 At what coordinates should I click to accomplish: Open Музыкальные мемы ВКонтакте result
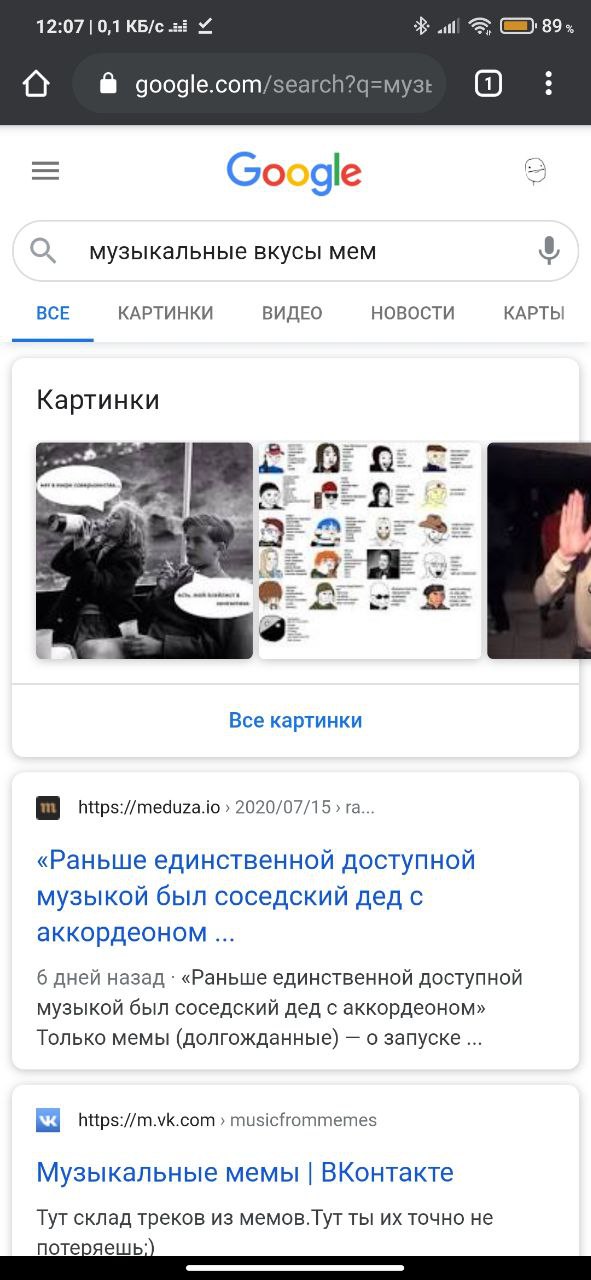(x=245, y=1172)
